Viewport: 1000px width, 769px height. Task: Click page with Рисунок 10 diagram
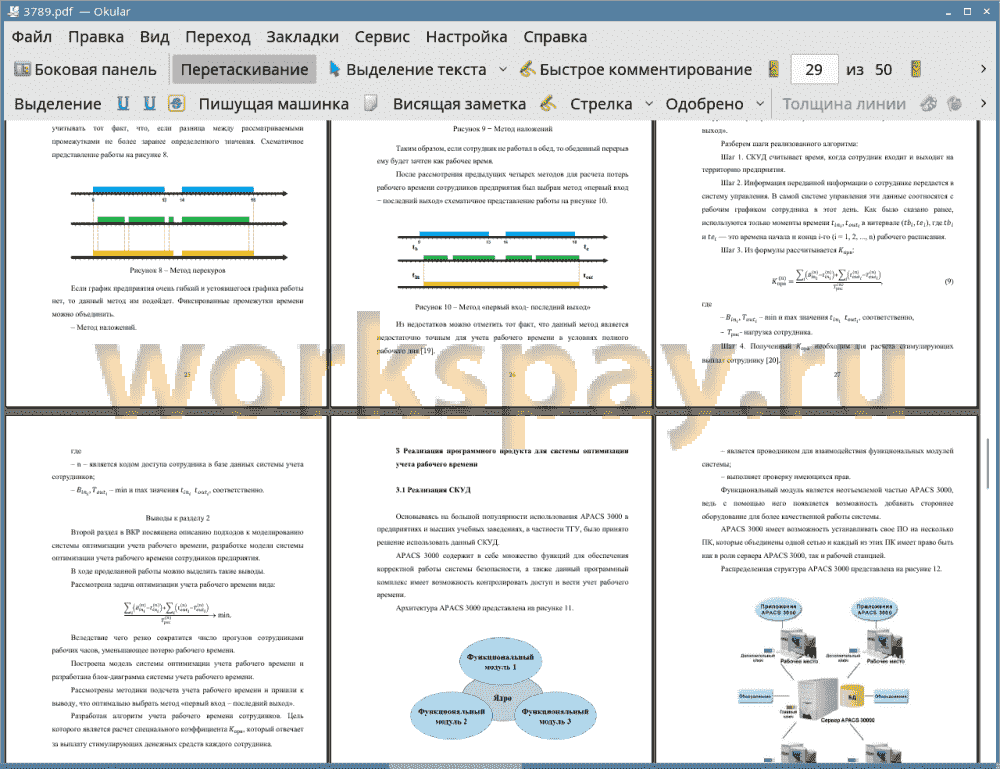491,263
